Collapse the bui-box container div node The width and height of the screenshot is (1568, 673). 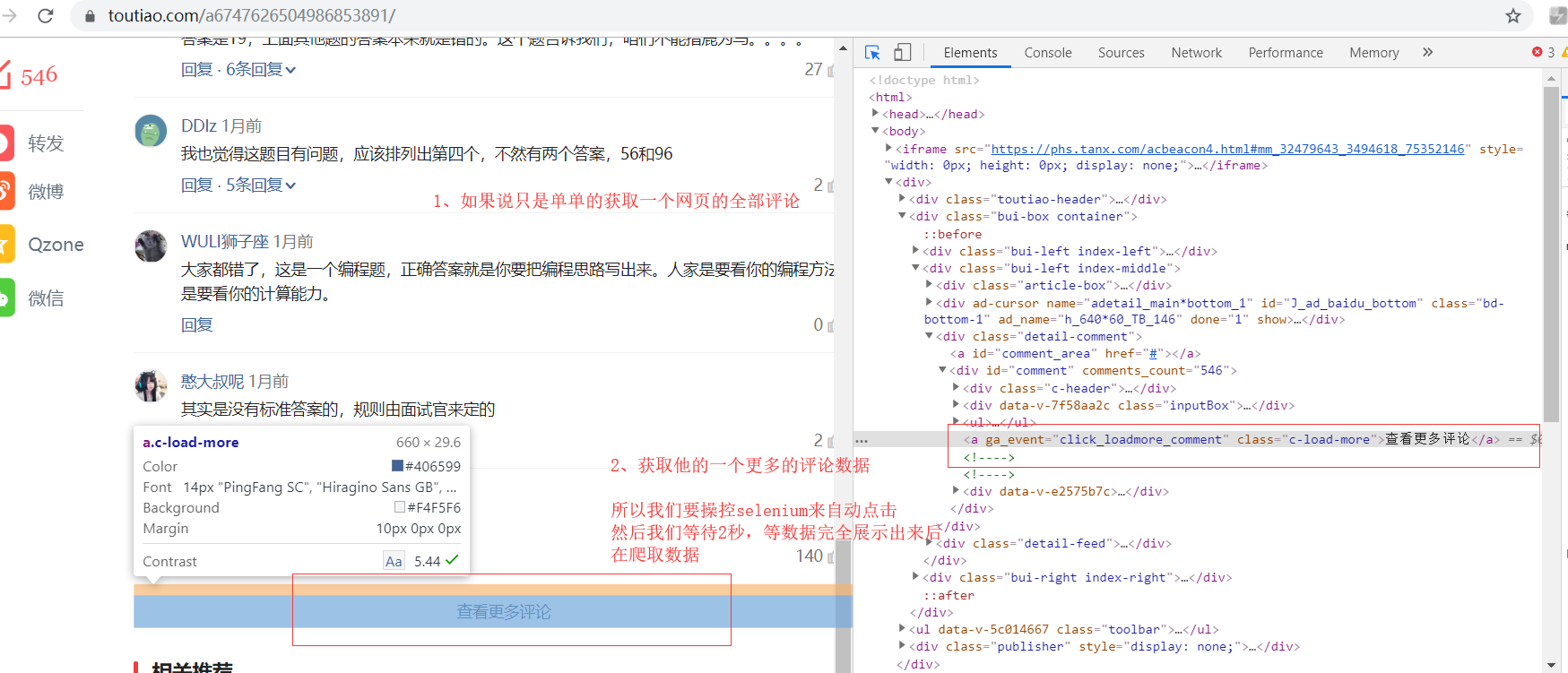point(902,216)
